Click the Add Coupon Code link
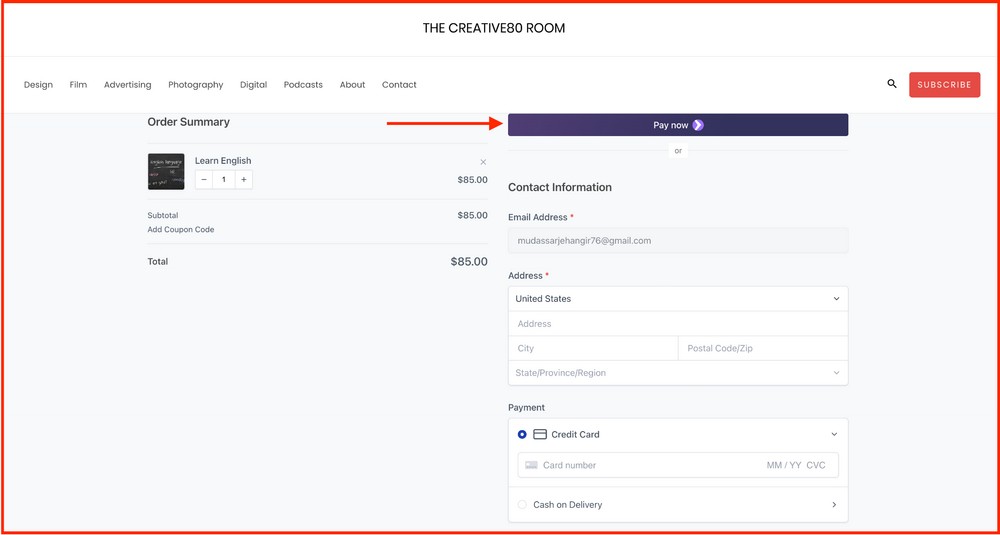The image size is (1000, 535). click(x=181, y=230)
